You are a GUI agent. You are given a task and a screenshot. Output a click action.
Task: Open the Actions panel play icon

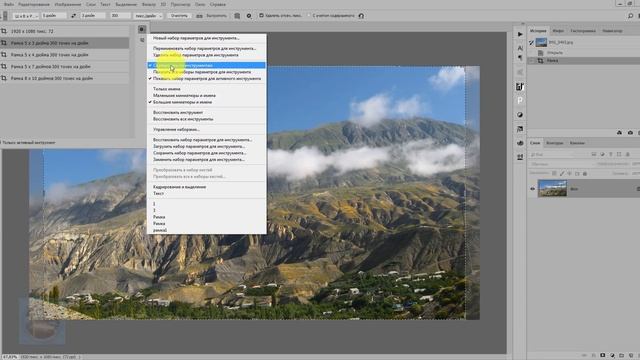(x=520, y=34)
